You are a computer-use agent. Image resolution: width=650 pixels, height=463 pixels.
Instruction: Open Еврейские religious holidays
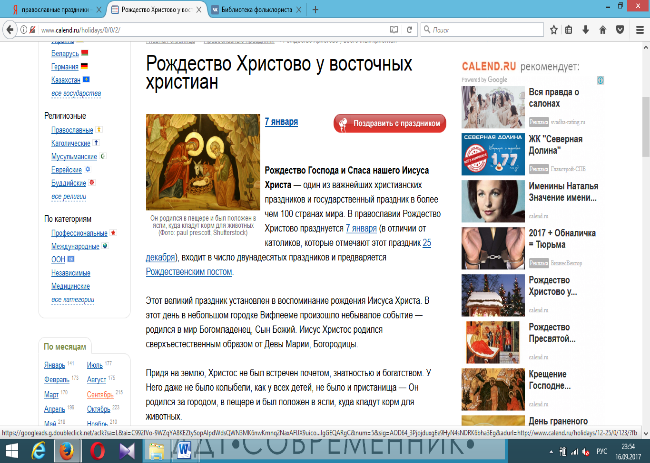[66, 170]
